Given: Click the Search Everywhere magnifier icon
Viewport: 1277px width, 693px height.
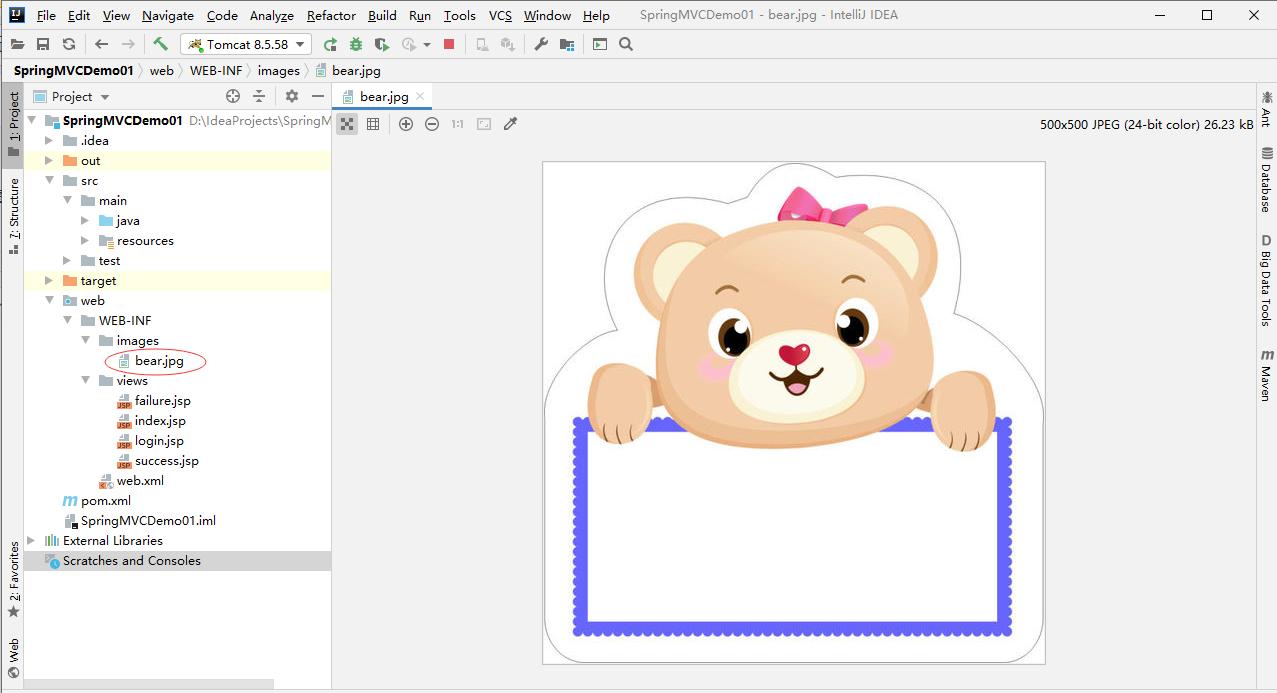Looking at the screenshot, I should coord(626,44).
